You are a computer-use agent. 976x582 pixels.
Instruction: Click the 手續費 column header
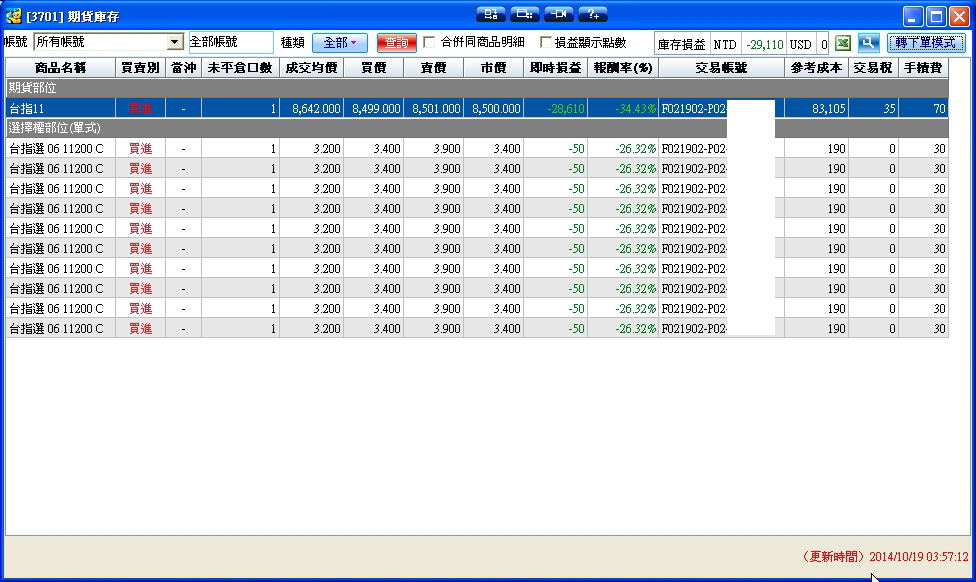tap(923, 68)
